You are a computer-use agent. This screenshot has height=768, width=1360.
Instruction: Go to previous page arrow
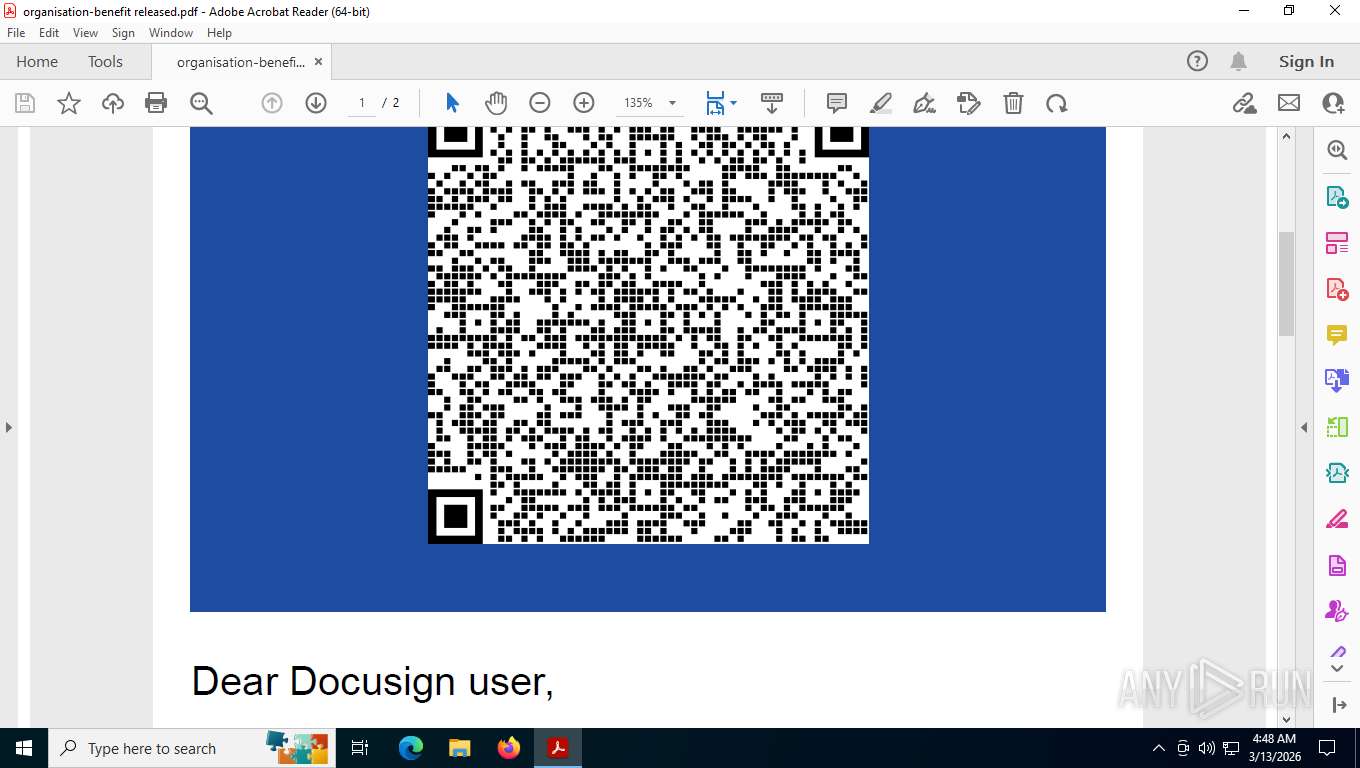pyautogui.click(x=272, y=103)
